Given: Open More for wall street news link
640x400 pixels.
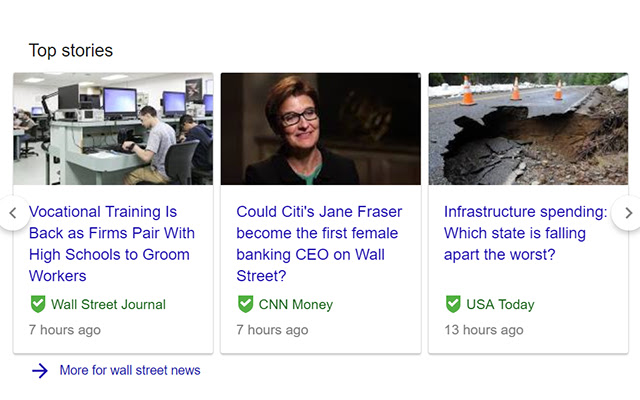Looking at the screenshot, I should 130,371.
